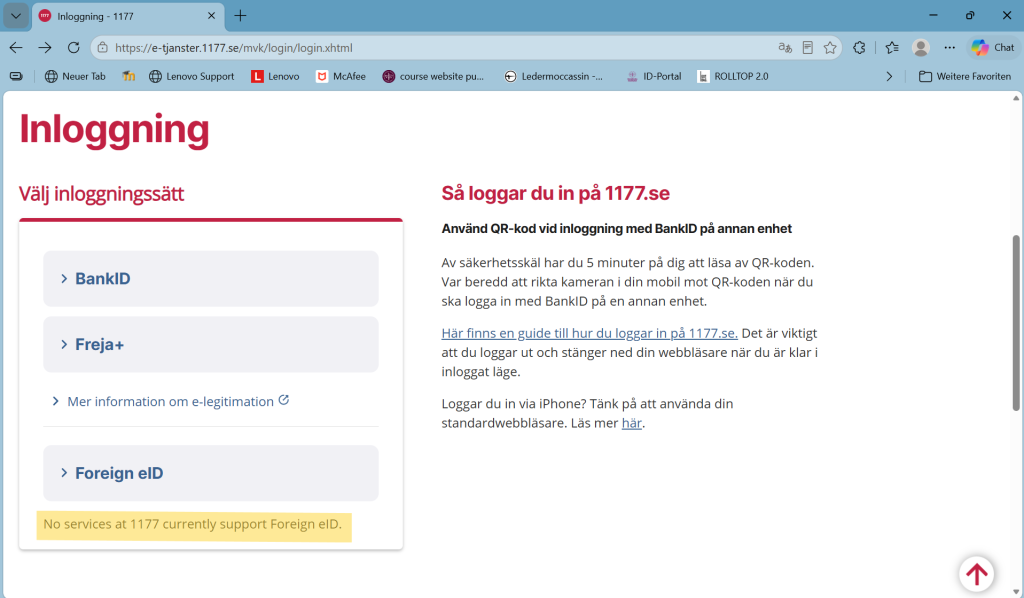Click the Inloggning page heading

(114, 129)
